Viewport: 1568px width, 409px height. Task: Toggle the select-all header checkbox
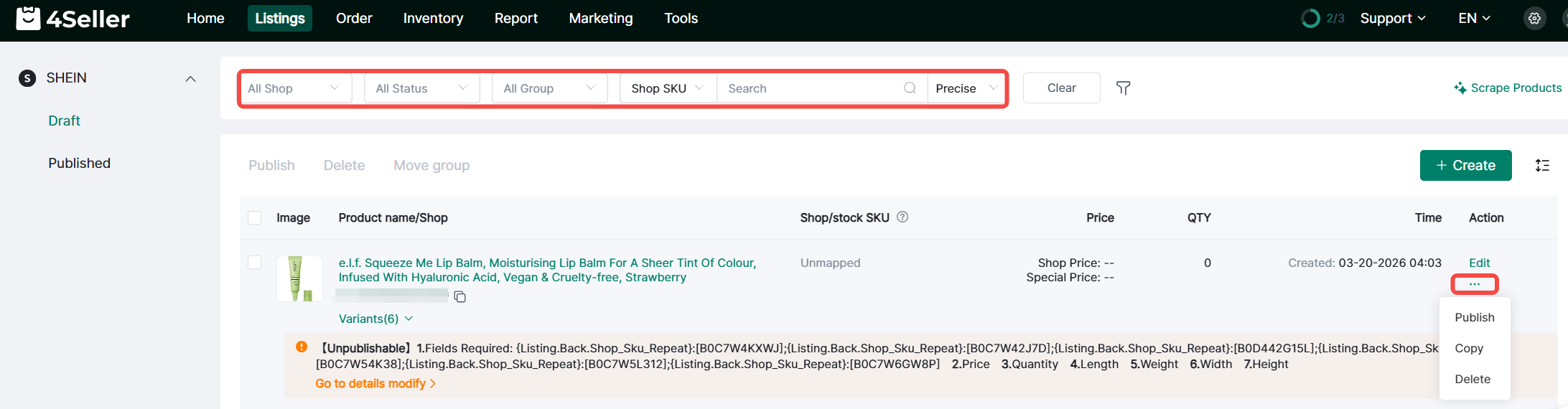click(255, 217)
